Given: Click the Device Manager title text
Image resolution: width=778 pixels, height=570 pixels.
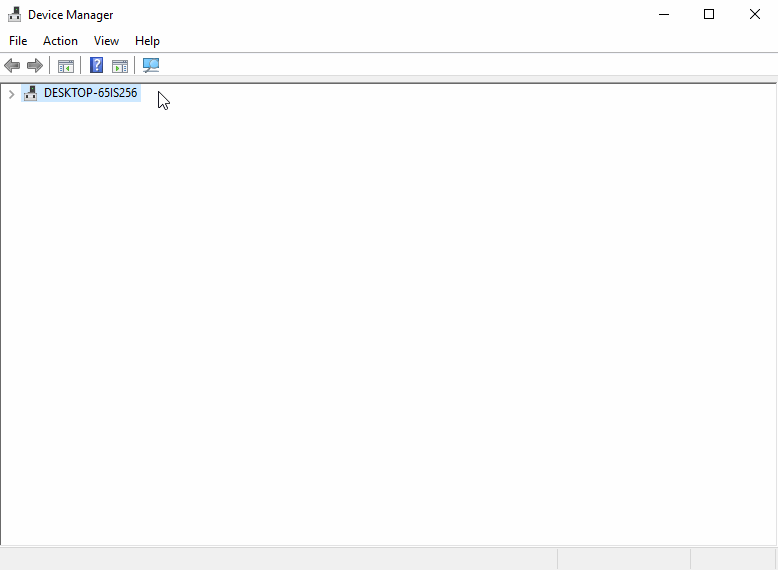Looking at the screenshot, I should click(x=70, y=15).
